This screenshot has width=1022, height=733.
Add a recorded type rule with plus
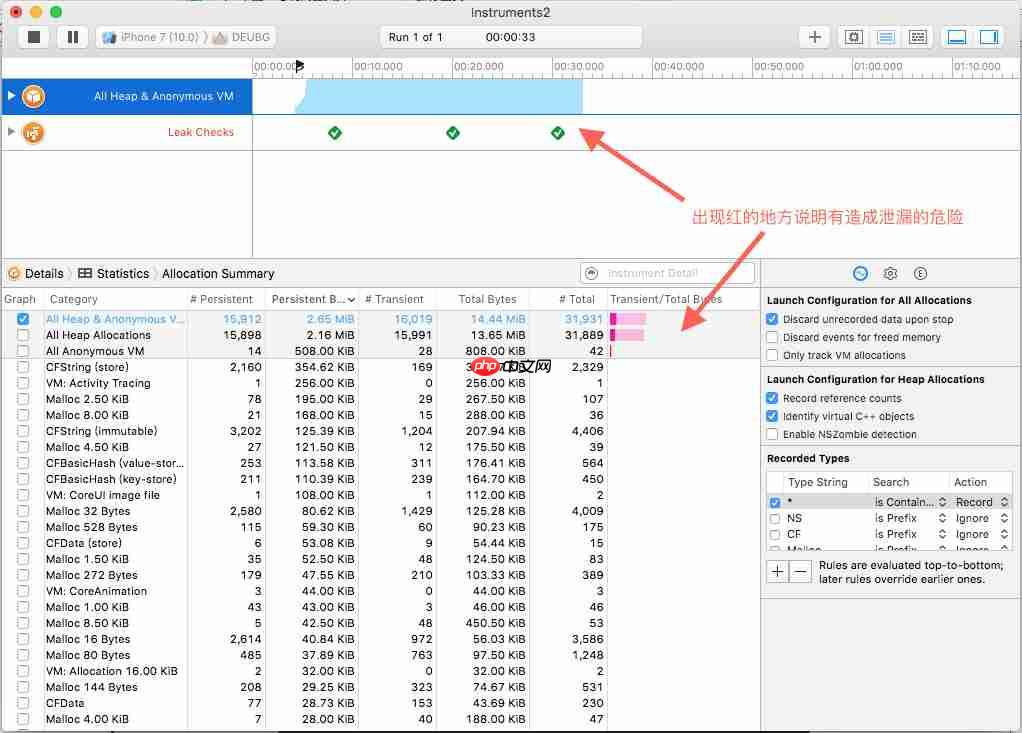(x=778, y=571)
